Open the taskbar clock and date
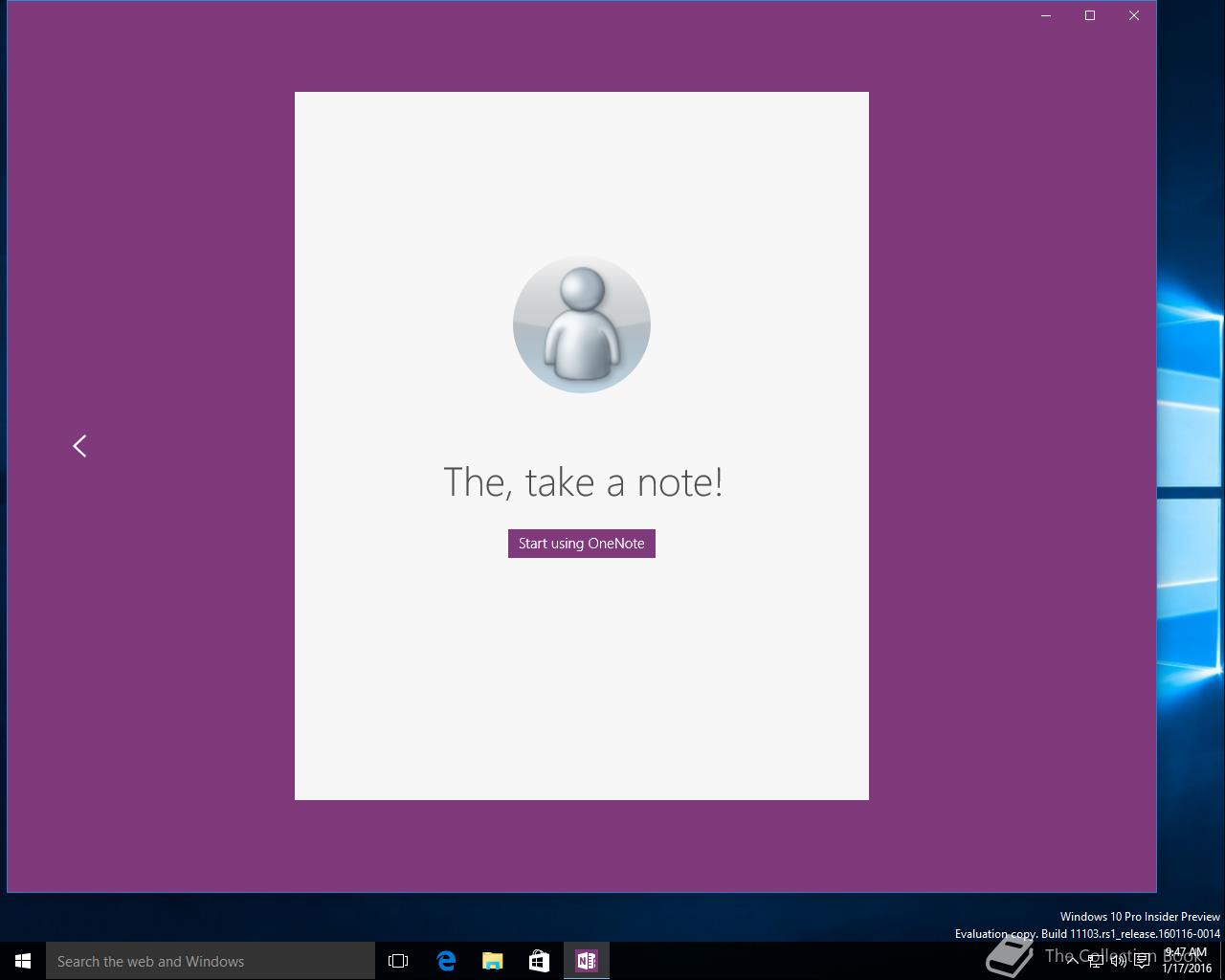 tap(1187, 961)
